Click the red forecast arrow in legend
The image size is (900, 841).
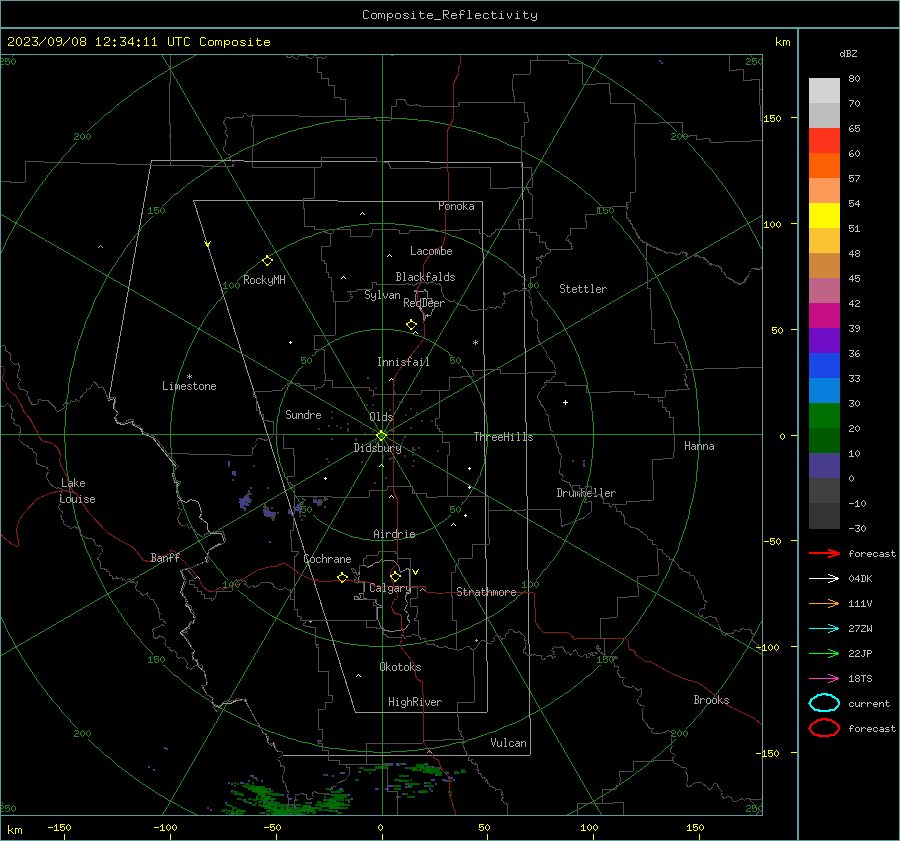tap(824, 553)
